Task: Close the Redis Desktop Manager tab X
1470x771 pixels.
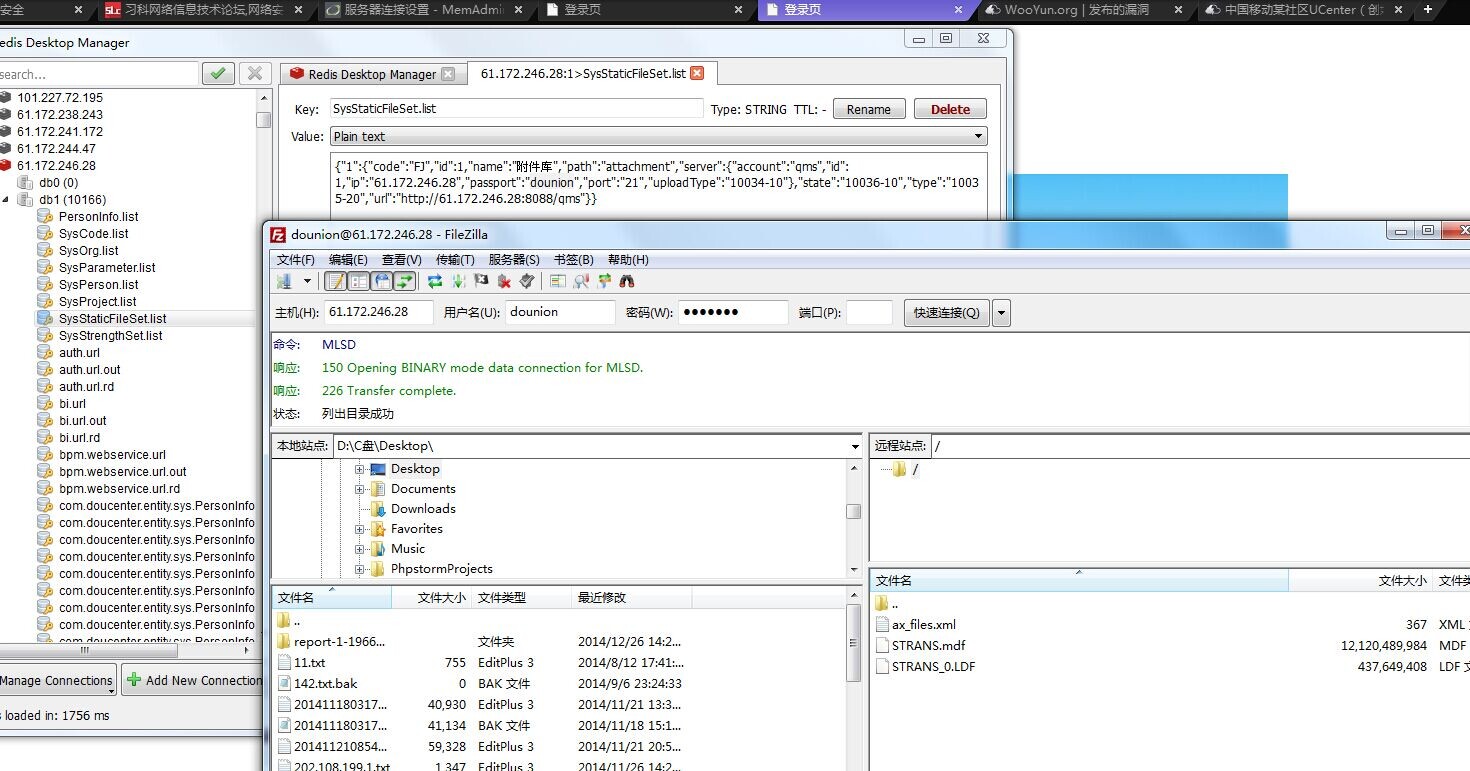Action: click(x=448, y=74)
